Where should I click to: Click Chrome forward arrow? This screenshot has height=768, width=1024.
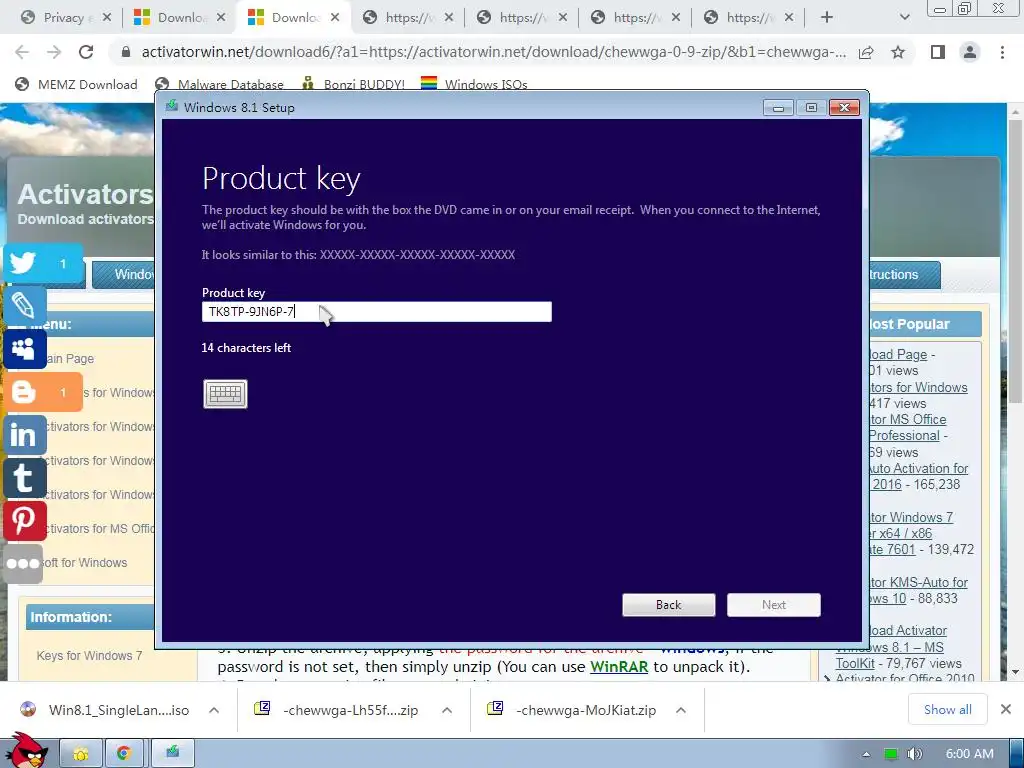pyautogui.click(x=54, y=52)
